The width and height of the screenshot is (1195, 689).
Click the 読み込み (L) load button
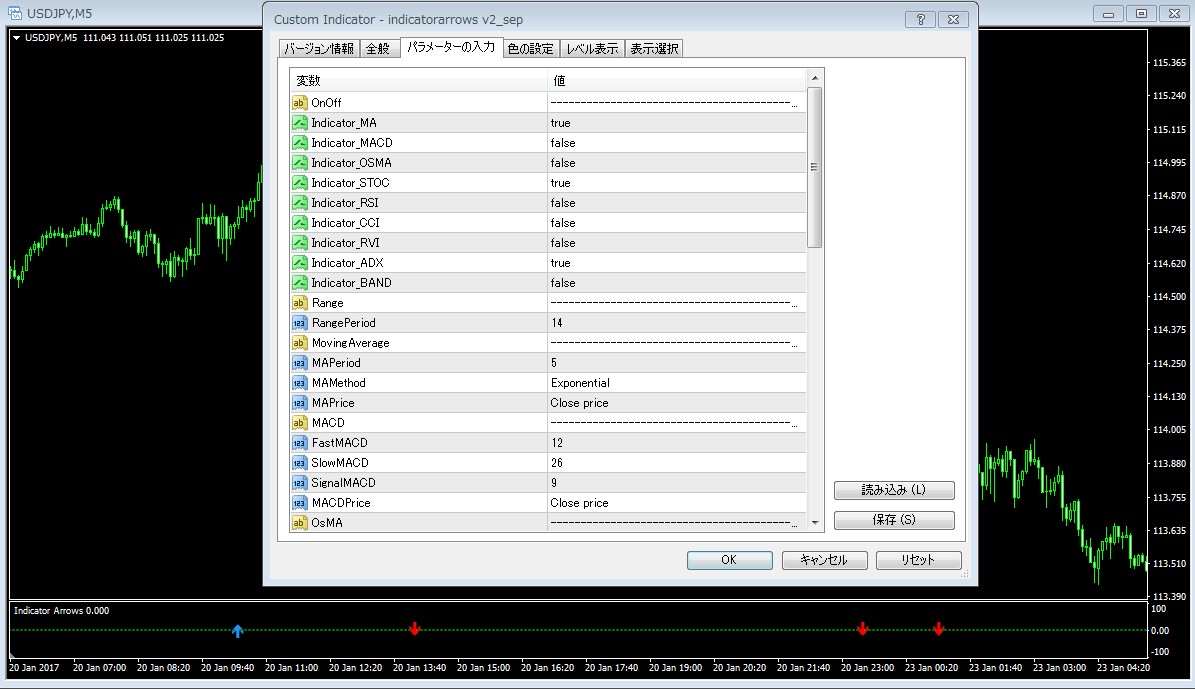tap(894, 490)
